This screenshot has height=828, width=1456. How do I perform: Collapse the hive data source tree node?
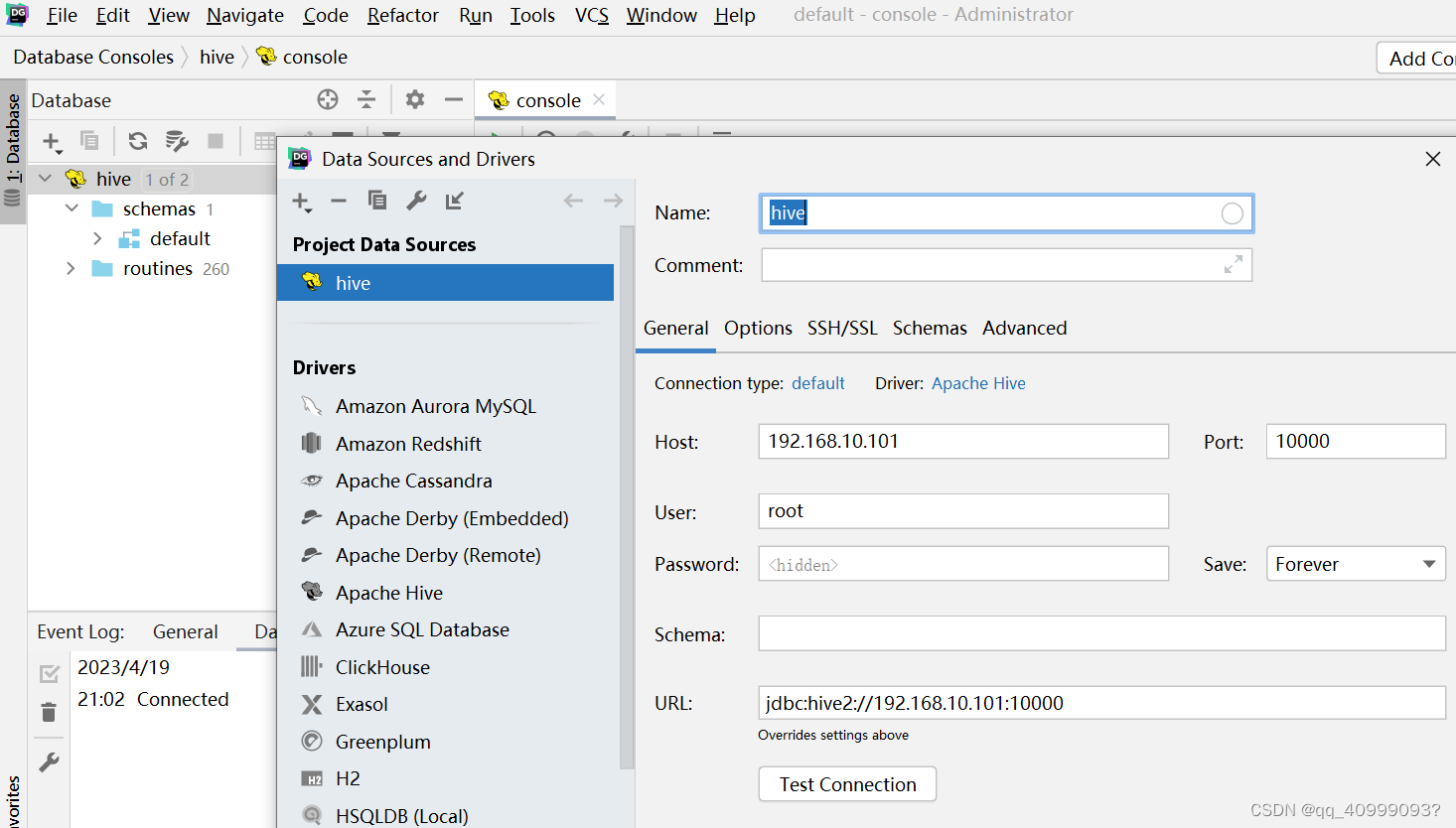point(46,179)
